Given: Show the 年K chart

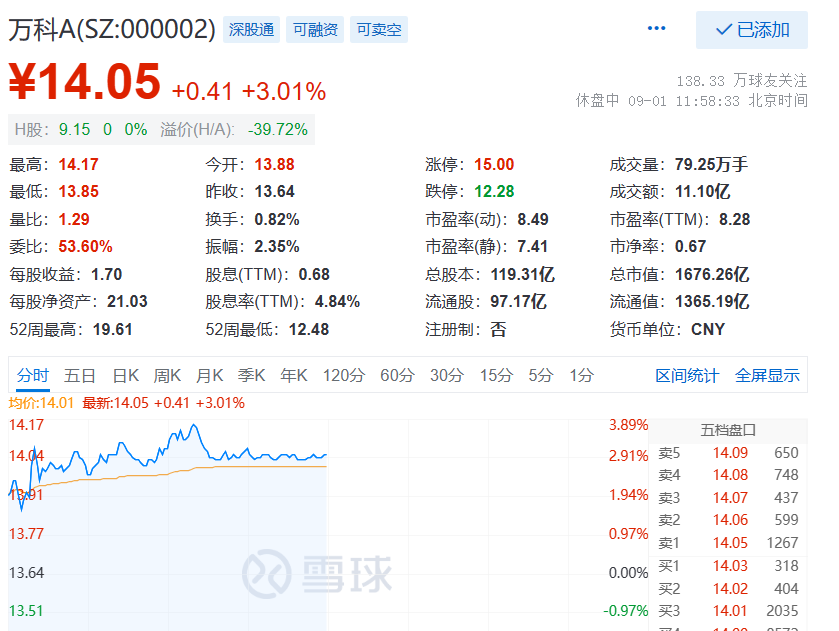Looking at the screenshot, I should click(x=294, y=375).
